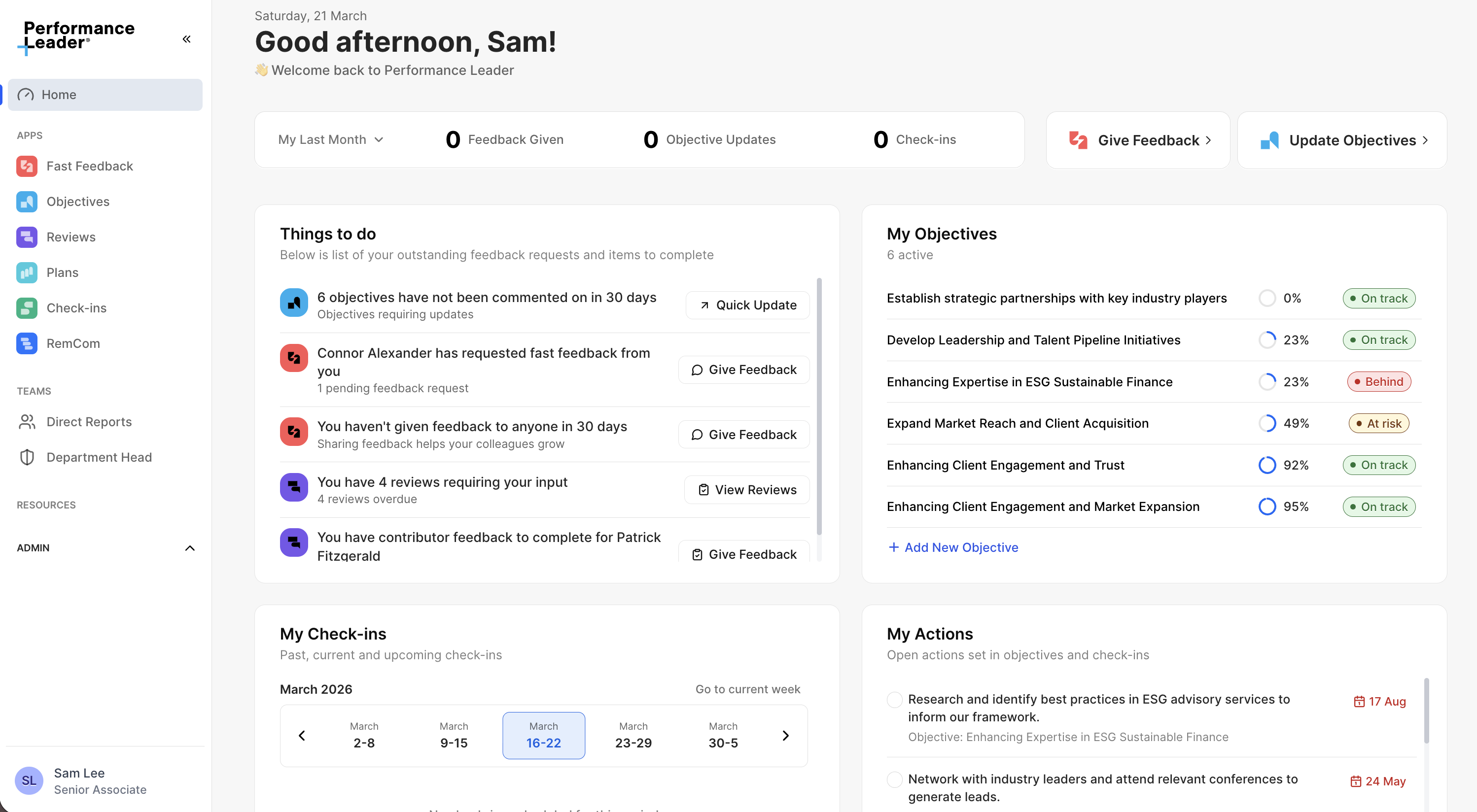The height and width of the screenshot is (812, 1477).
Task: Open the Reviews app icon
Action: point(27,237)
